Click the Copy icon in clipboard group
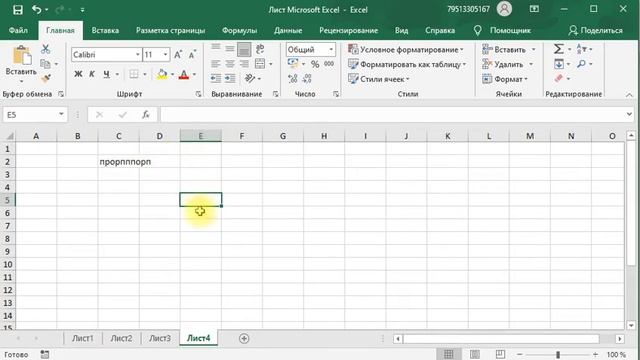 [46, 64]
